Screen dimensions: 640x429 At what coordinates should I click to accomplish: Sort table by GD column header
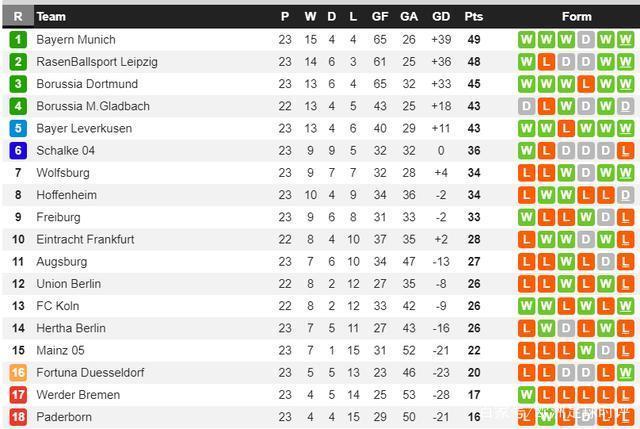click(441, 17)
